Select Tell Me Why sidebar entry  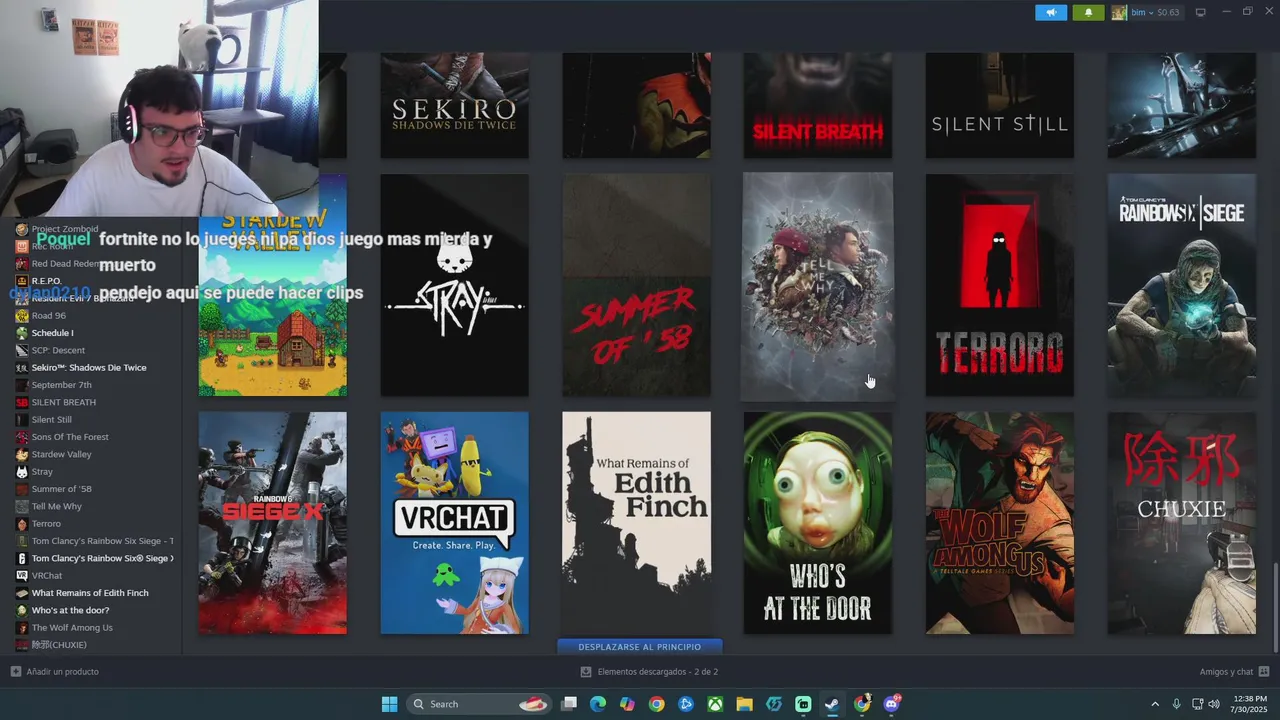point(57,506)
